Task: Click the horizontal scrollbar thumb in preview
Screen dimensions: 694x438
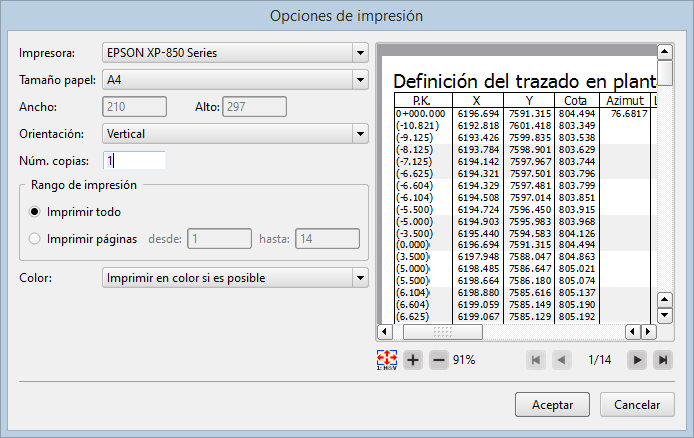Action: tap(443, 331)
